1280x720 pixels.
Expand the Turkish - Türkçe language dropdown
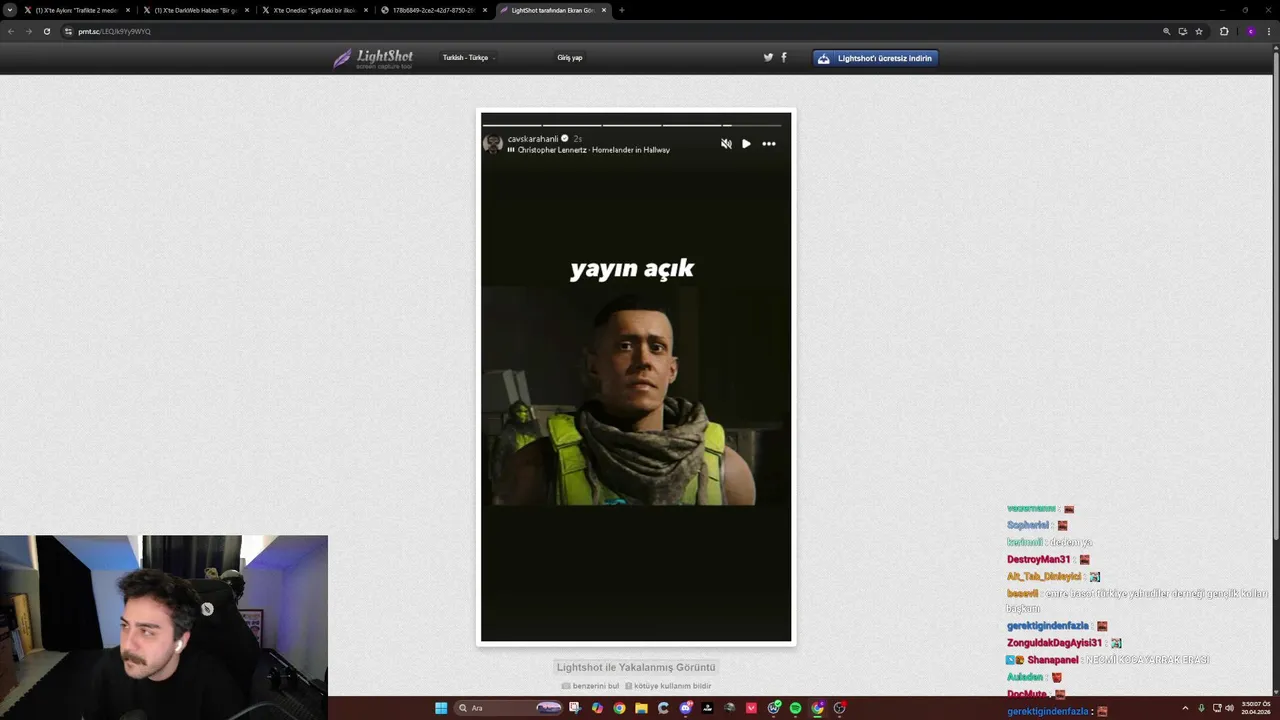click(468, 58)
